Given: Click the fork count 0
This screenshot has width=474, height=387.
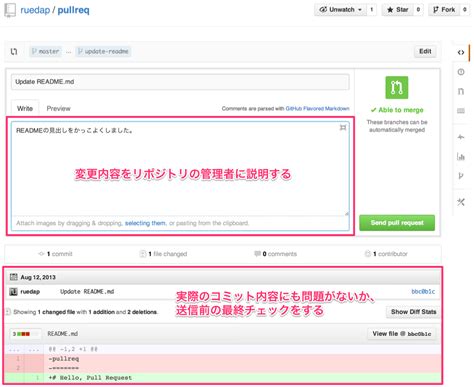Looking at the screenshot, I should [464, 10].
